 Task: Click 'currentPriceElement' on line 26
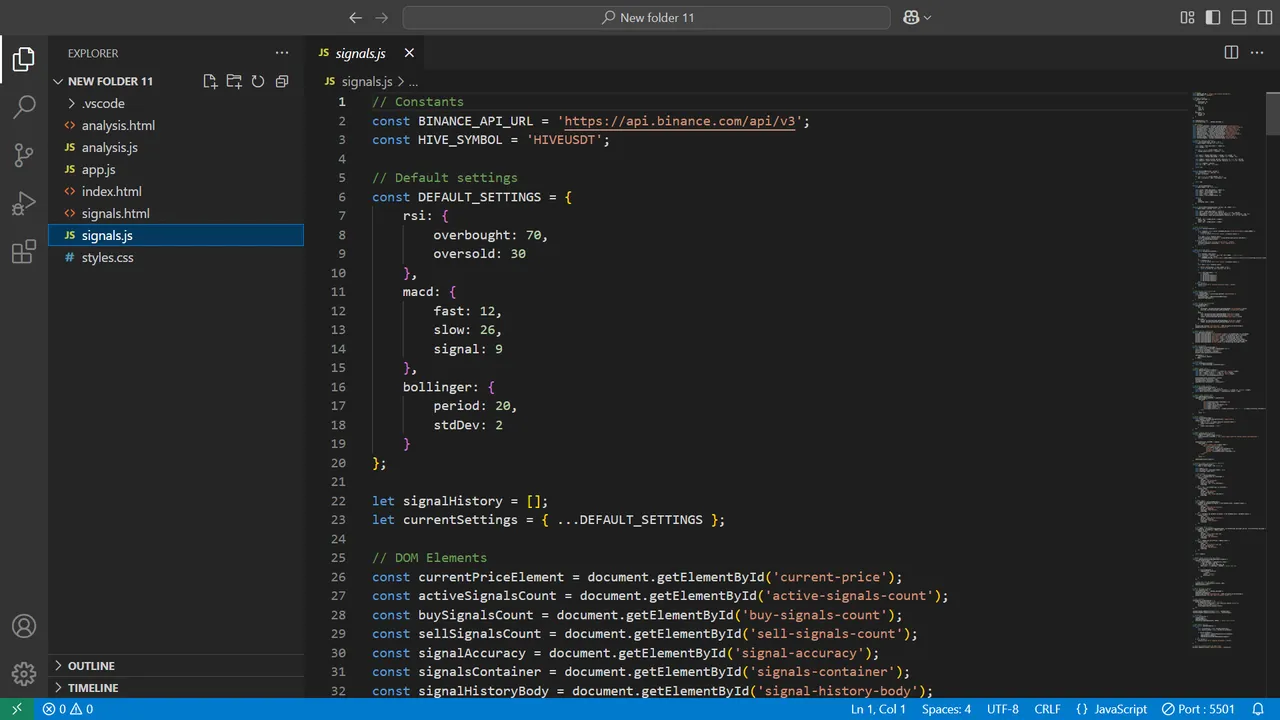coord(491,577)
